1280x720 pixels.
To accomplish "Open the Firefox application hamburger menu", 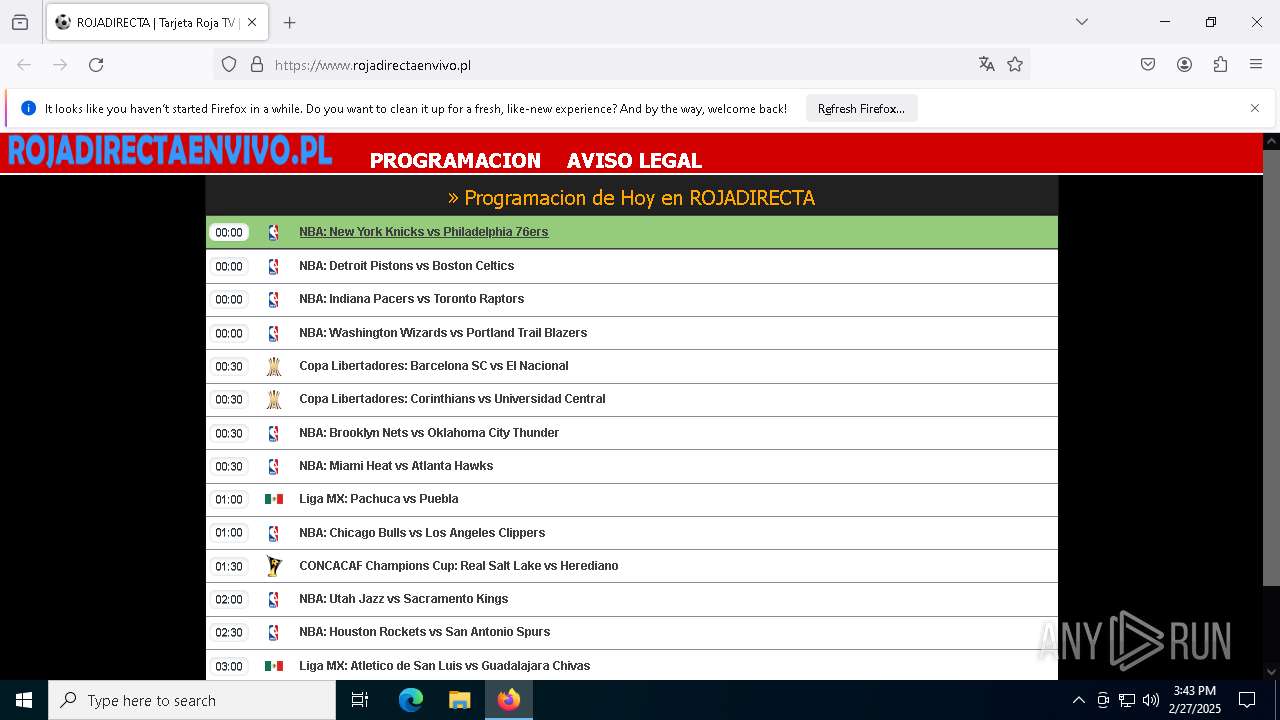I will pyautogui.click(x=1256, y=65).
